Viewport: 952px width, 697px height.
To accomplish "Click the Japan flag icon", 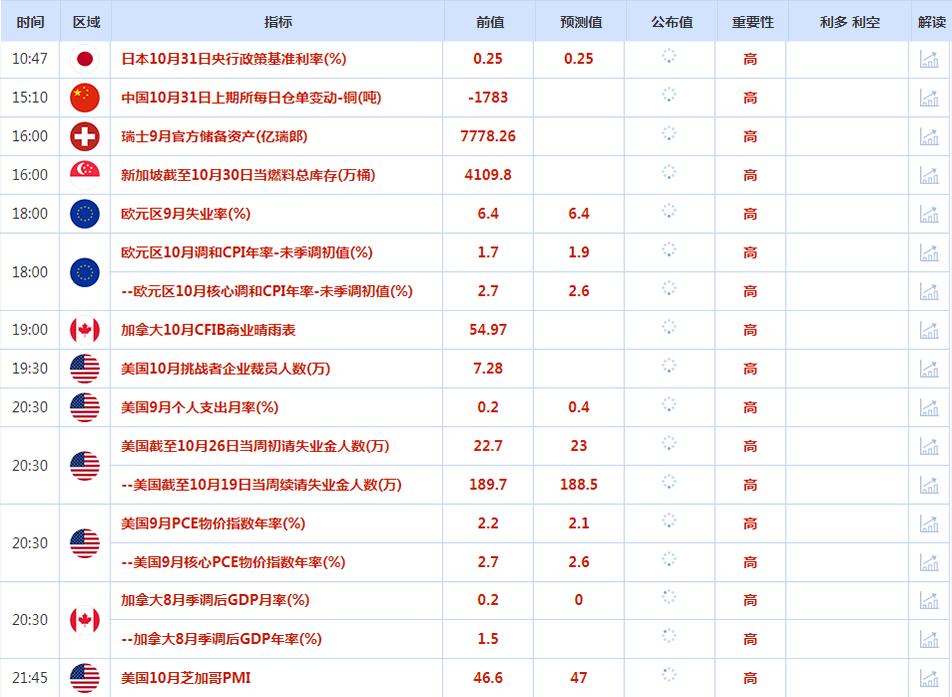I will tap(85, 59).
